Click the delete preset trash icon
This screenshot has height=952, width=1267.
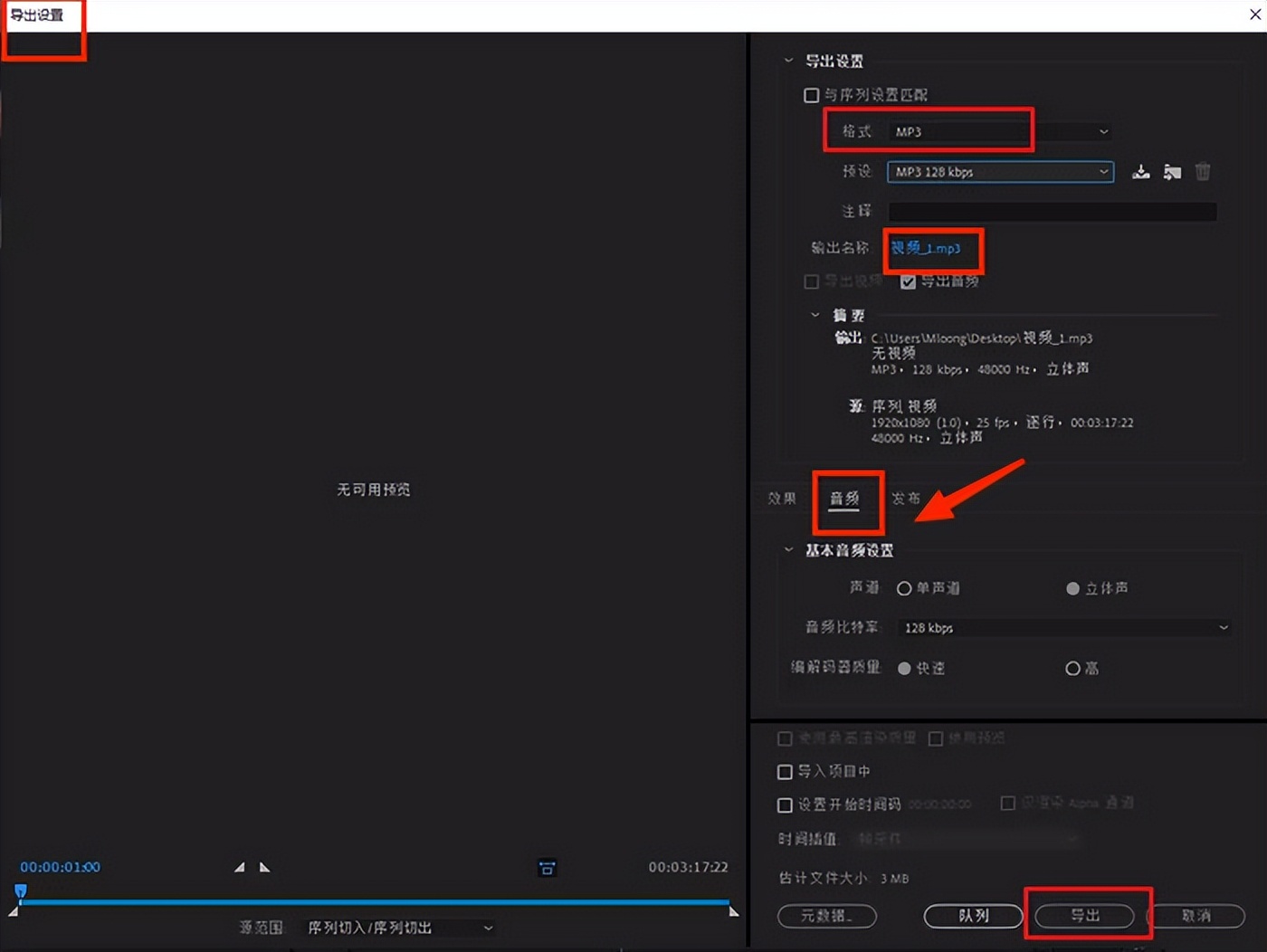(x=1203, y=172)
